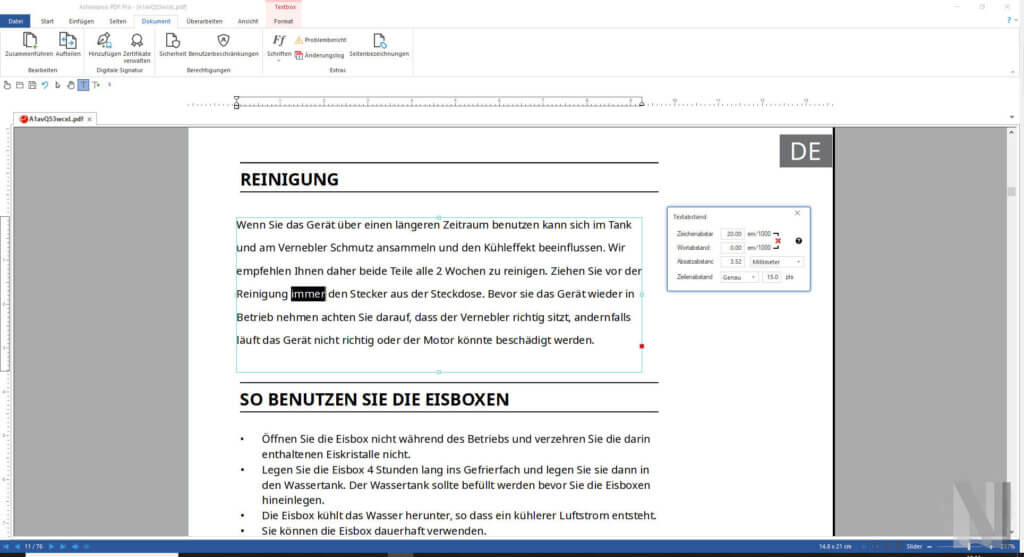This screenshot has width=1024, height=557.
Task: Click the Wortabstand value field
Action: tap(733, 247)
